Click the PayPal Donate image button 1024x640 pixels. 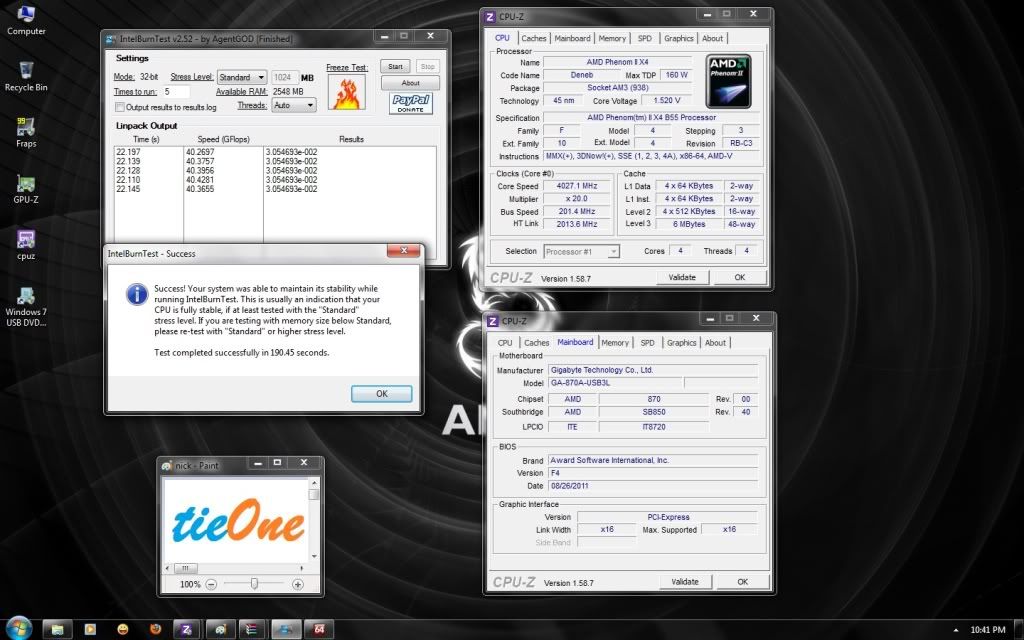click(411, 103)
